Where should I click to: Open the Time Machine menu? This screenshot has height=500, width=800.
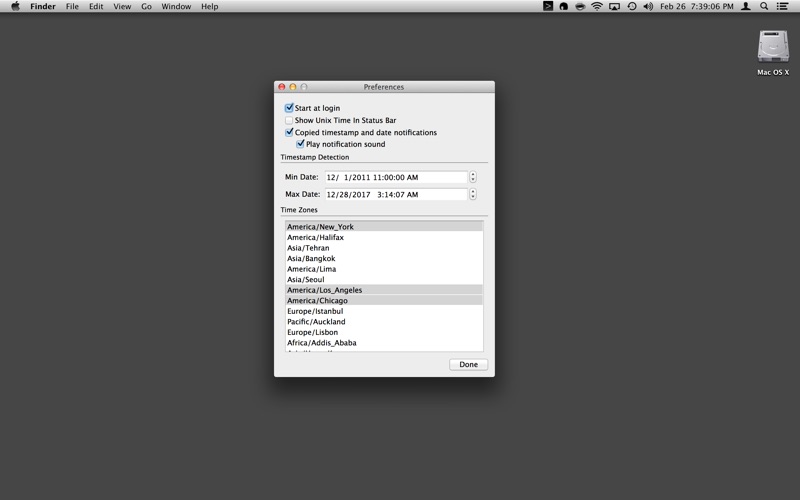click(632, 6)
